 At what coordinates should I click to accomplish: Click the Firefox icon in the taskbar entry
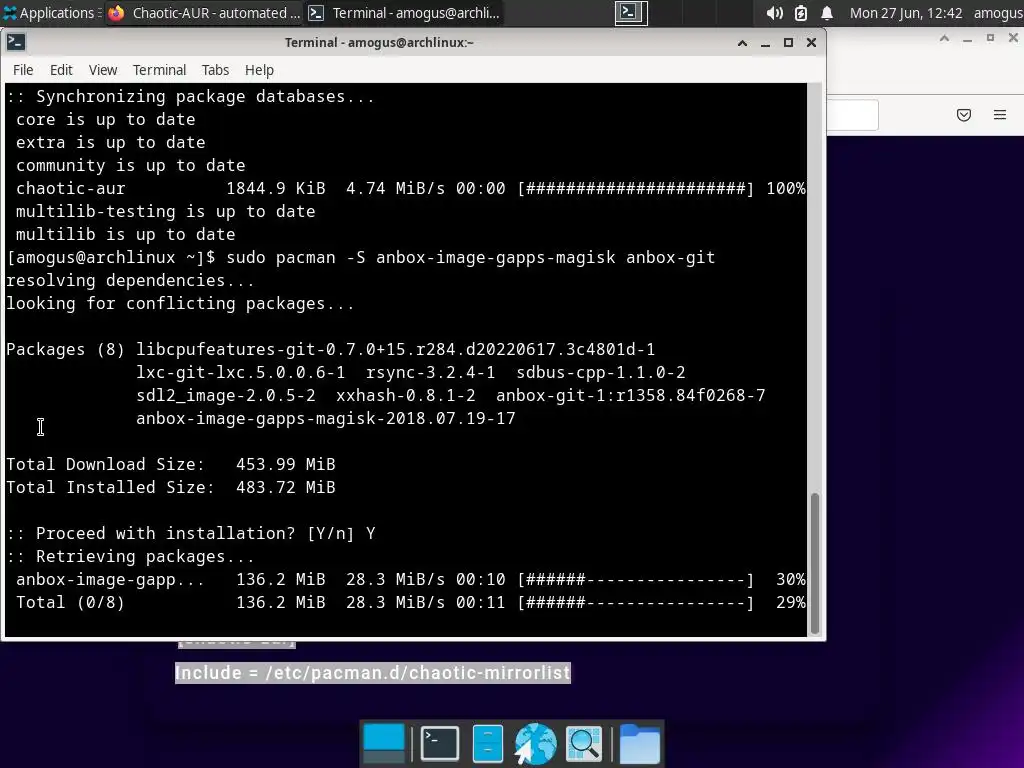tap(116, 12)
